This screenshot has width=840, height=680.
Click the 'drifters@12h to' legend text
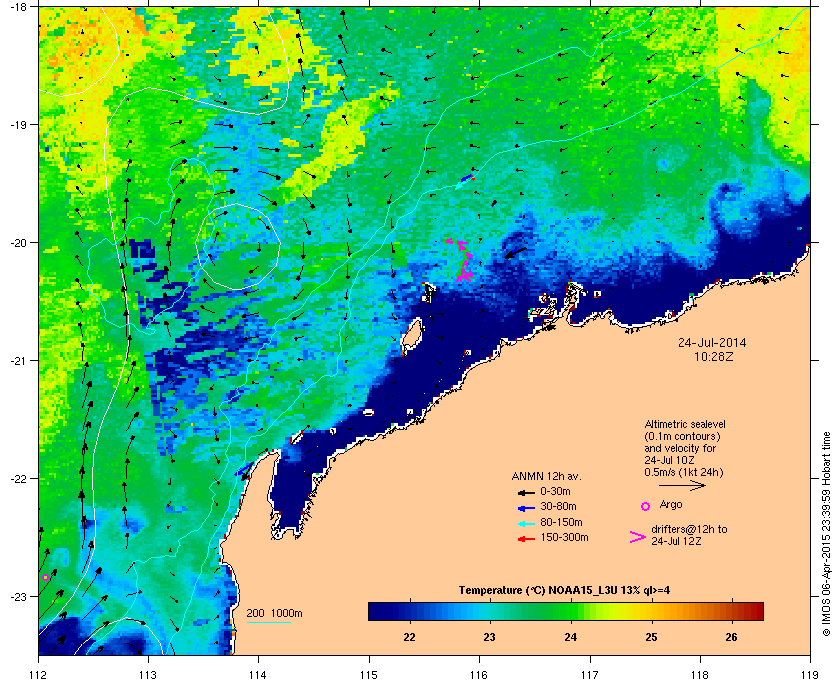[689, 529]
